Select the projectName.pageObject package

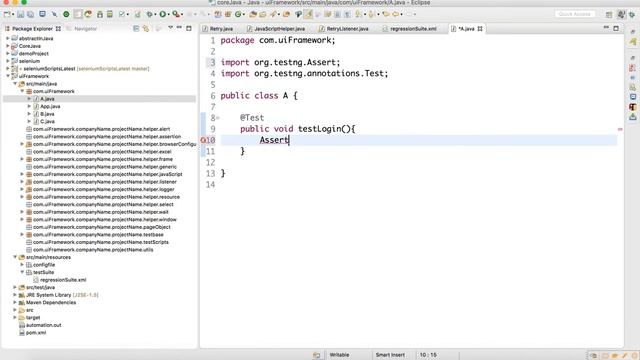pyautogui.click(x=102, y=227)
